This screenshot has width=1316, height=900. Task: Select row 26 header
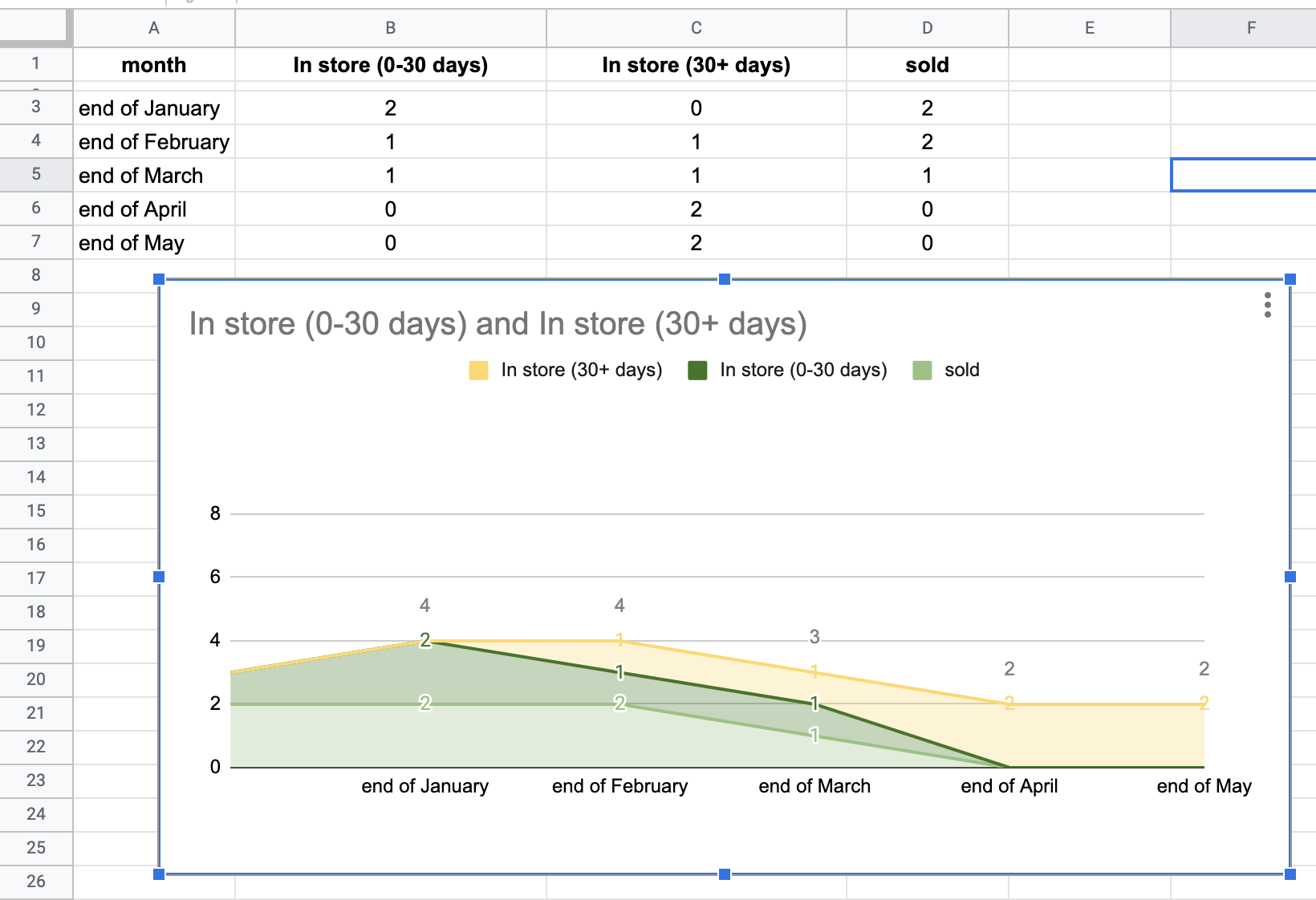[x=36, y=881]
